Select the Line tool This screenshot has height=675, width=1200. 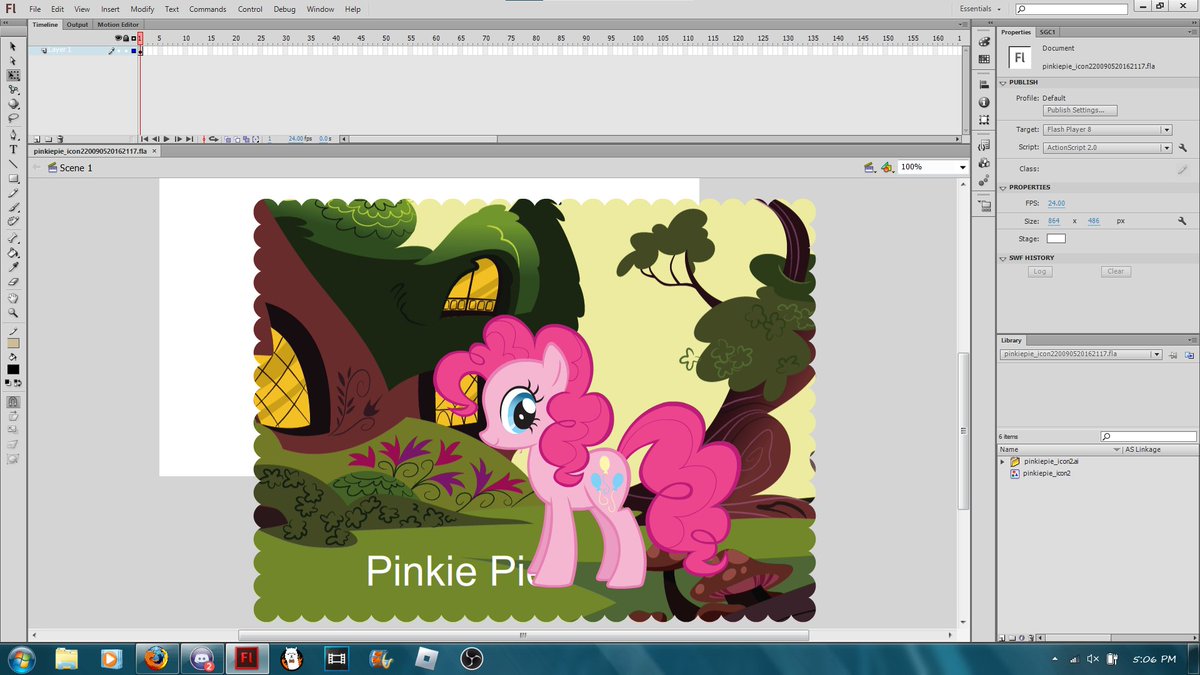pos(14,164)
